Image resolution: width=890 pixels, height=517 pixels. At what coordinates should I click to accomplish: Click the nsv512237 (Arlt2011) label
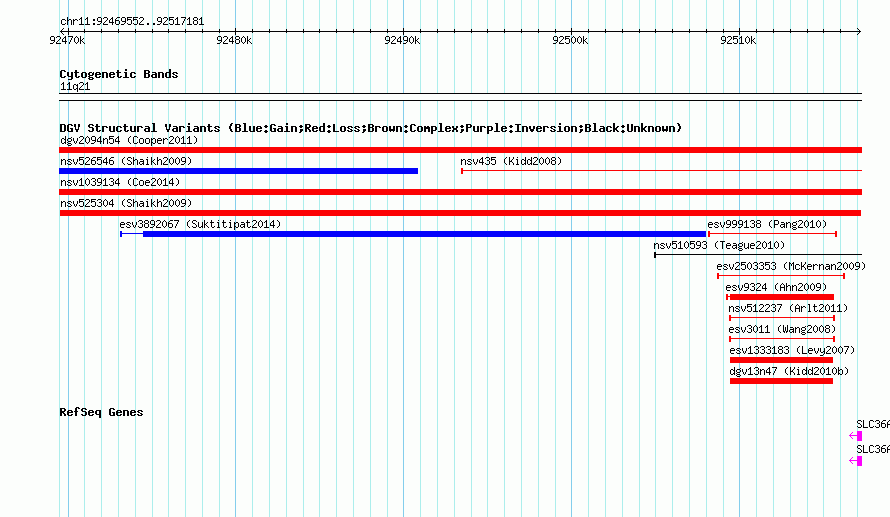pyautogui.click(x=788, y=308)
